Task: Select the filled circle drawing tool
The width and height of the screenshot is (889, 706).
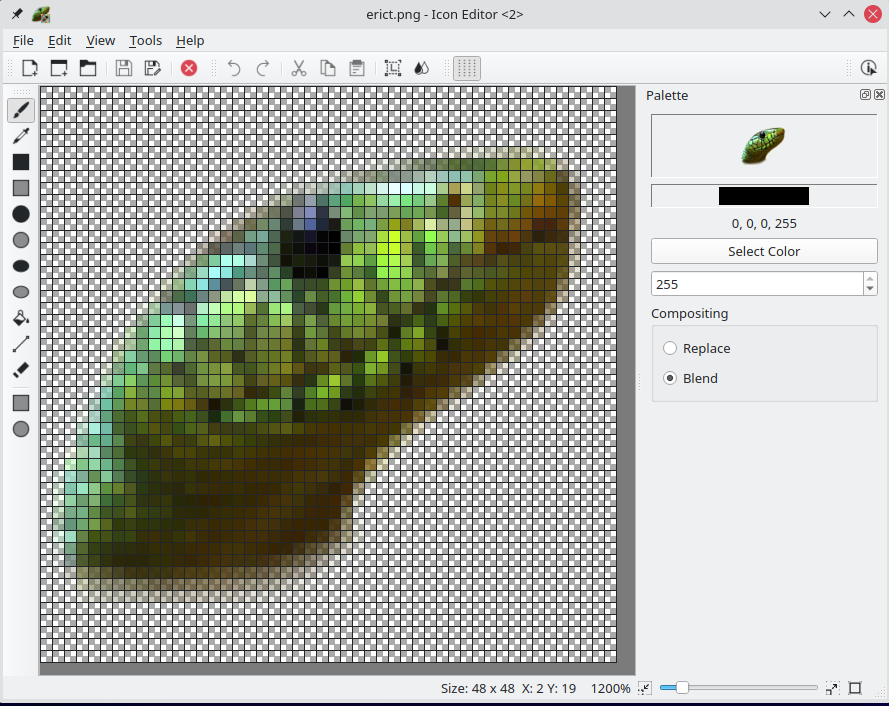Action: (20, 214)
